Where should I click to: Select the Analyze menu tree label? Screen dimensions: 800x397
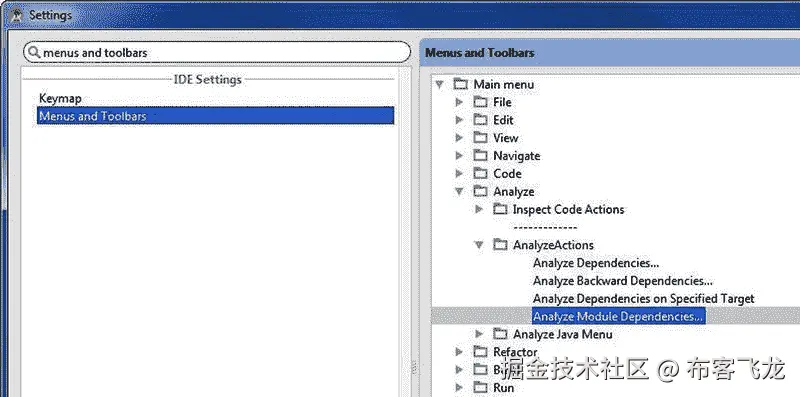(514, 191)
